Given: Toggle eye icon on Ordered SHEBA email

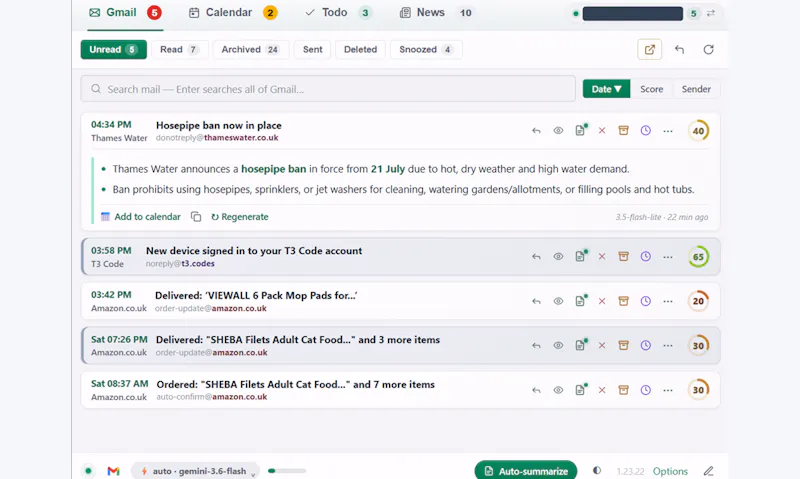Looking at the screenshot, I should [558, 390].
